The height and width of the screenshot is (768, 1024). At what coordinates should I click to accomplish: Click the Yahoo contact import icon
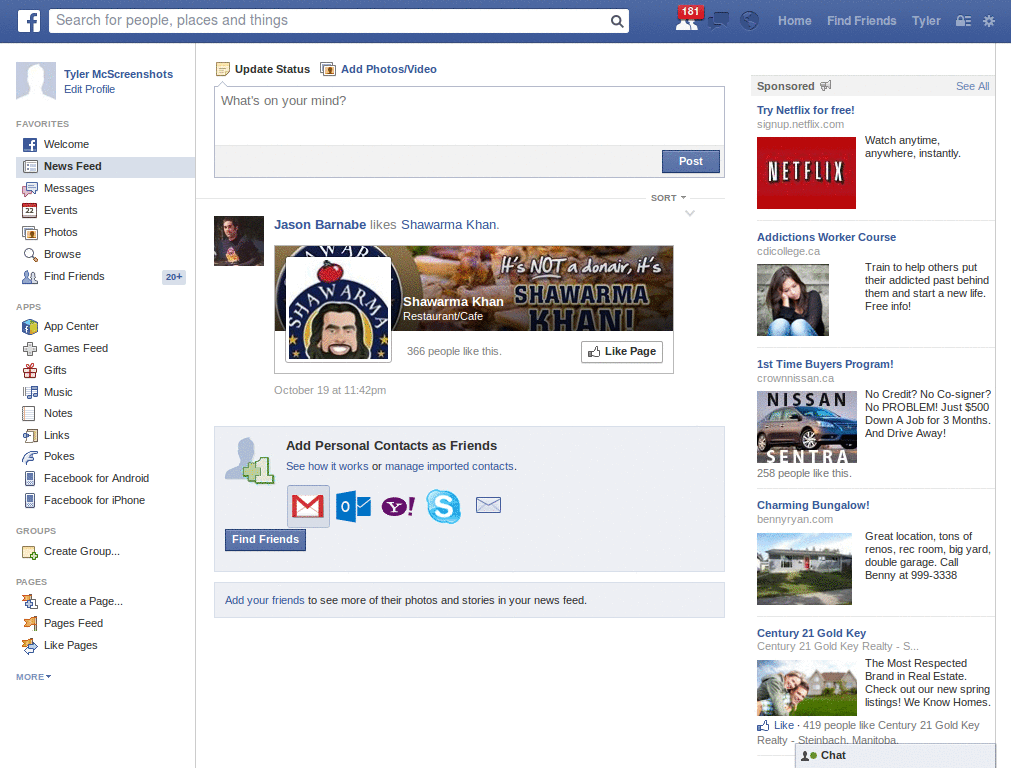click(x=397, y=506)
